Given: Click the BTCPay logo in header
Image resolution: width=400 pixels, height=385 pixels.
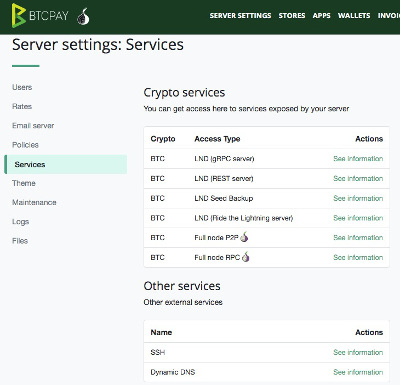Looking at the screenshot, I should pyautogui.click(x=40, y=16).
